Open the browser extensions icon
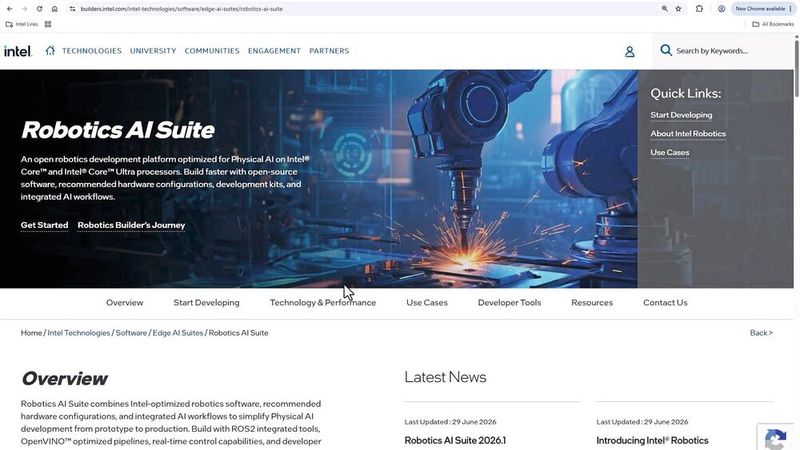The width and height of the screenshot is (800, 450). pos(699,9)
